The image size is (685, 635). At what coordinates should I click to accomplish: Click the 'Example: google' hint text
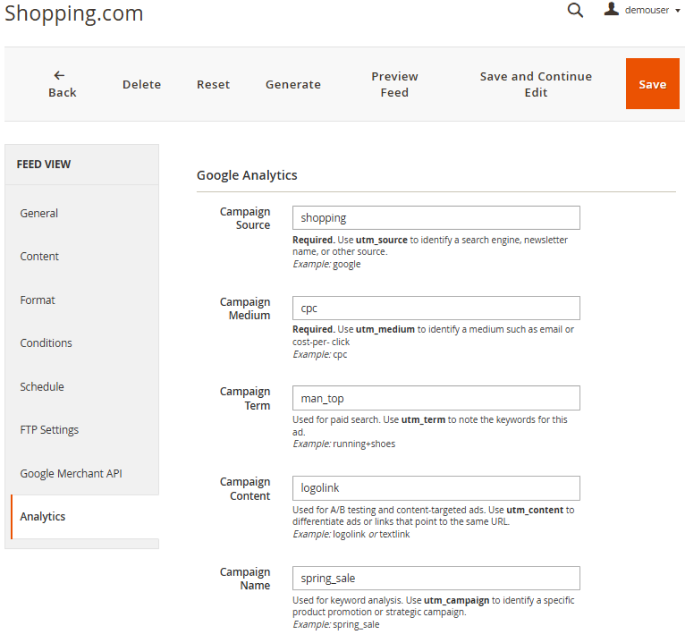pos(327,264)
